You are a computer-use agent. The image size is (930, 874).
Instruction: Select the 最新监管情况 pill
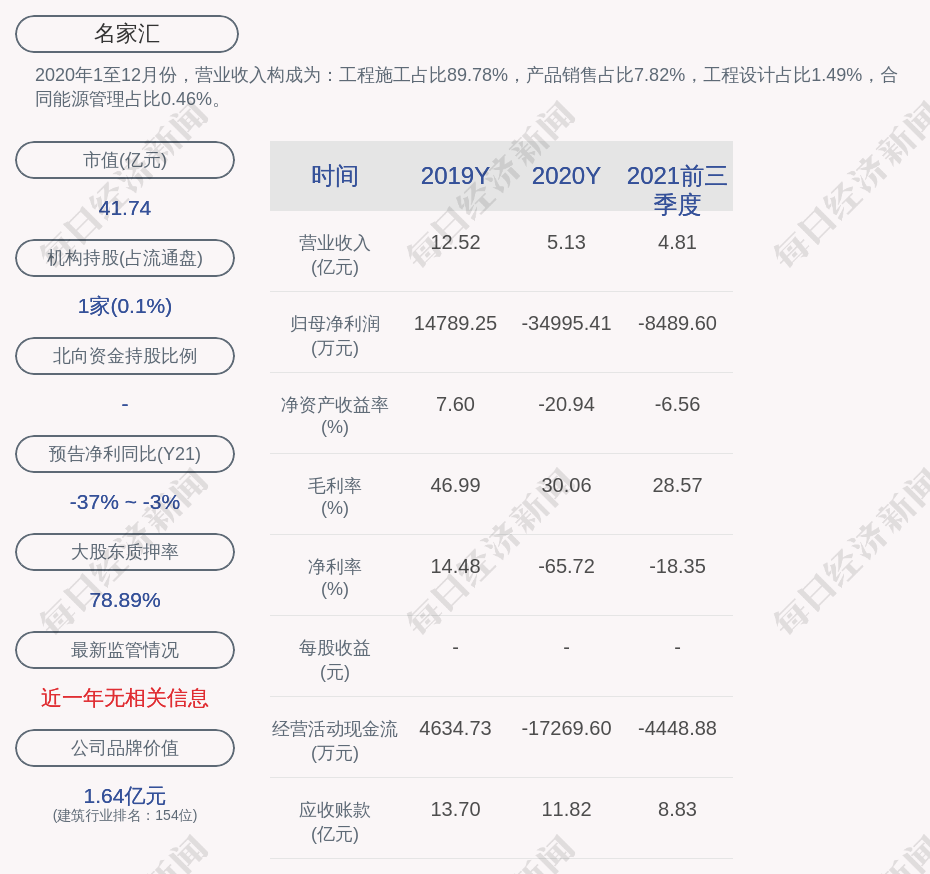[125, 650]
